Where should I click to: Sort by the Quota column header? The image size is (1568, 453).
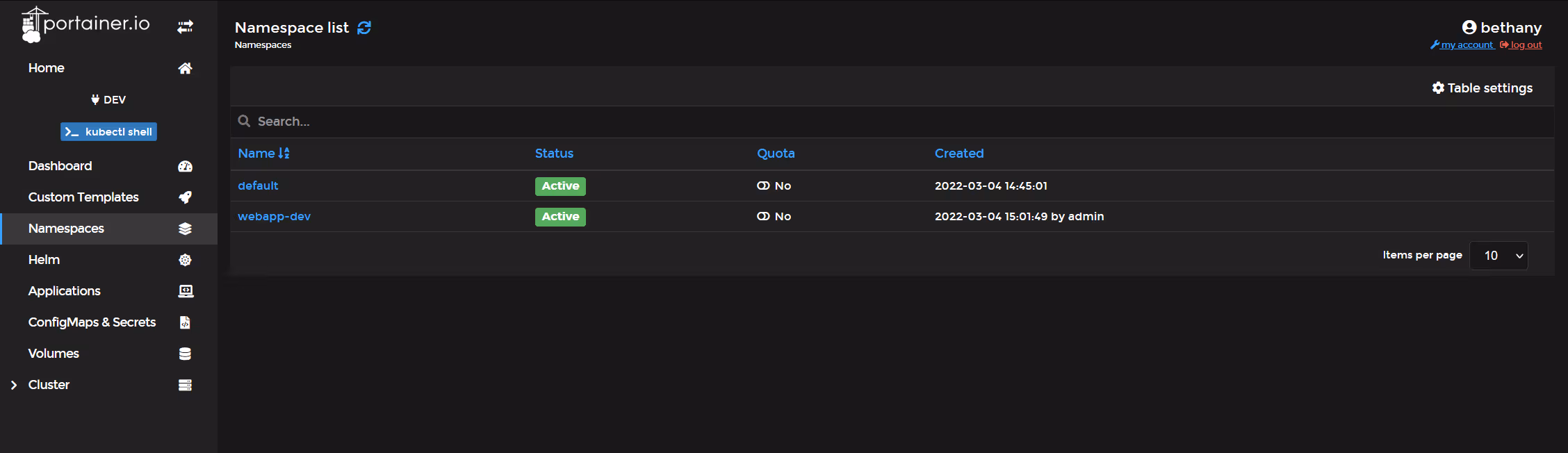tap(776, 154)
